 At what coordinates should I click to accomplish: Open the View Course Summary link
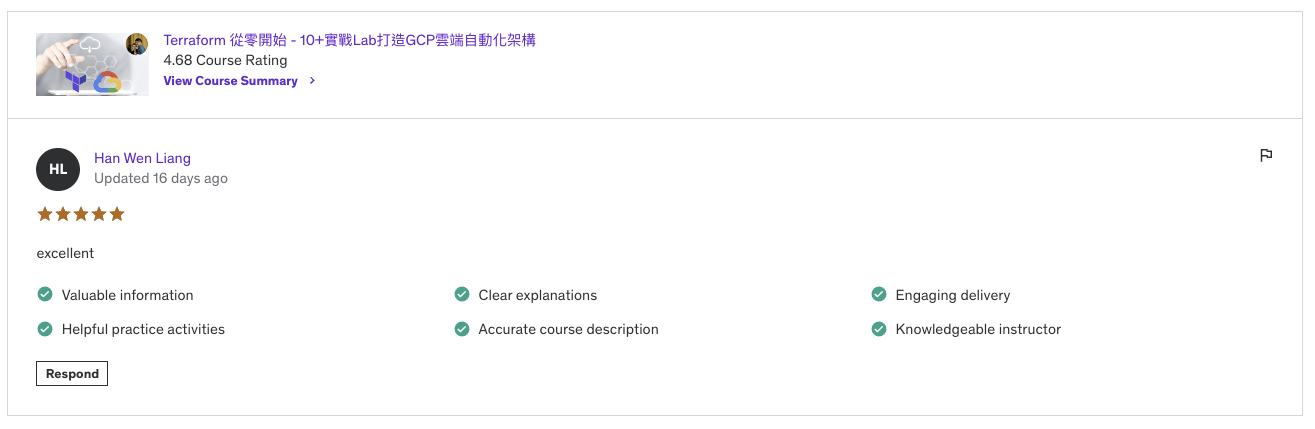click(x=231, y=81)
